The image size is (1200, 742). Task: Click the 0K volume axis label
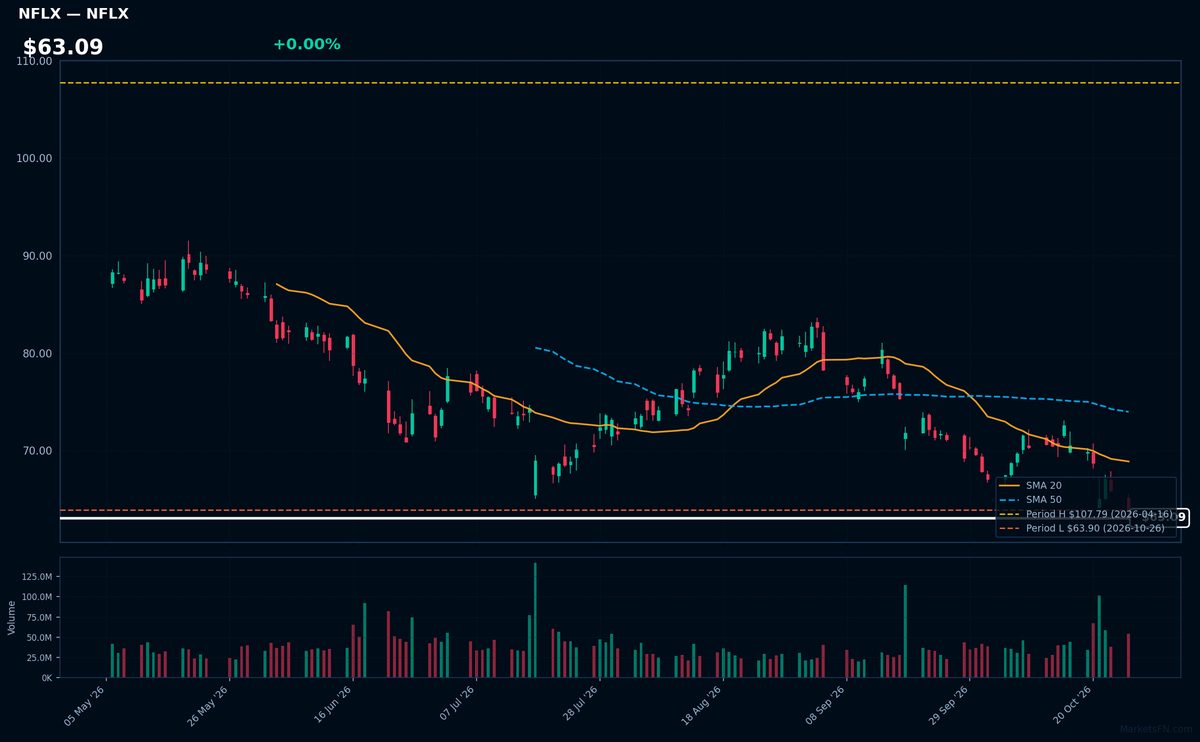point(46,678)
